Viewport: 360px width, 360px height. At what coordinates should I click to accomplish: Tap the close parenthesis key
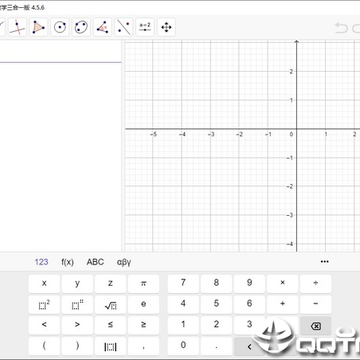point(77,346)
